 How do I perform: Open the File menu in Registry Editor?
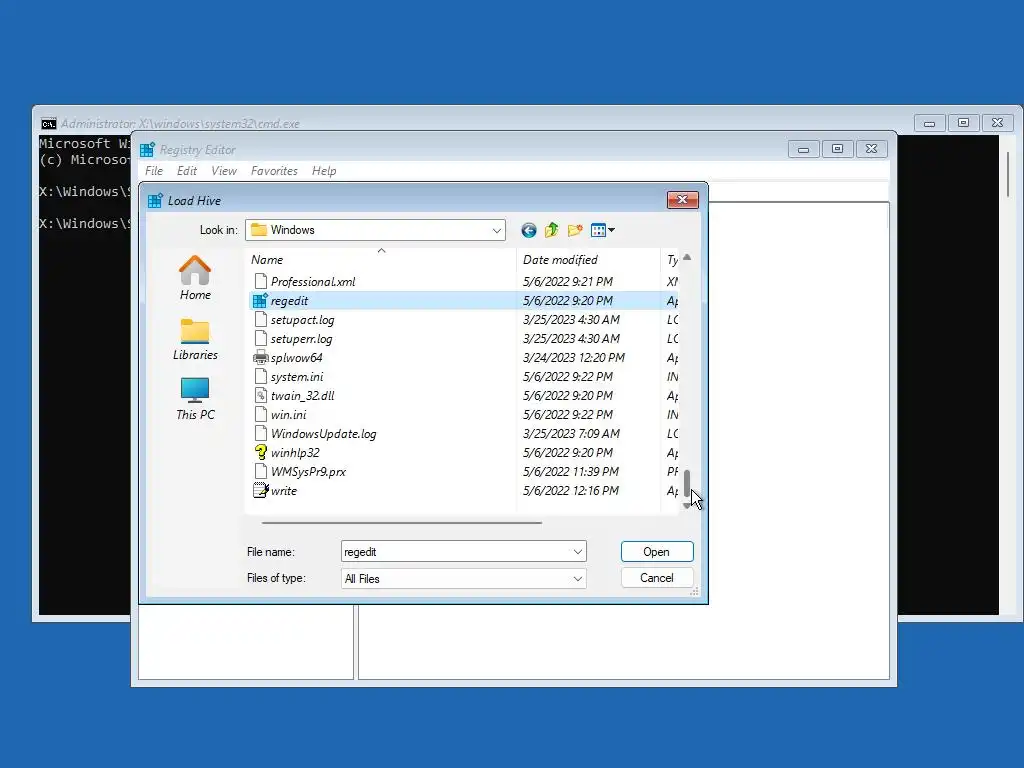click(154, 171)
